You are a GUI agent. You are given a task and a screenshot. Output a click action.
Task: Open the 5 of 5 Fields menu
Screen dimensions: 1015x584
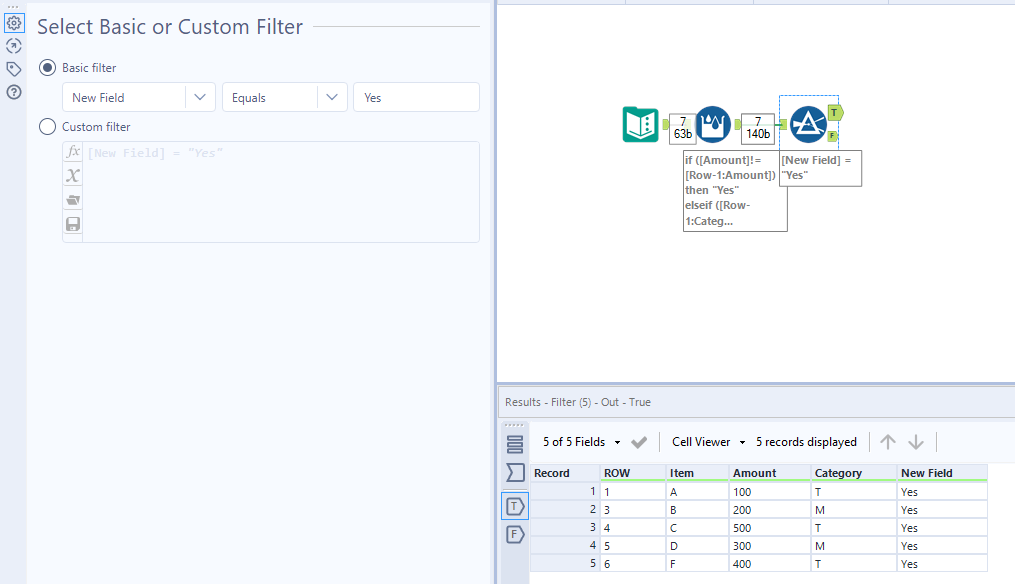point(579,441)
